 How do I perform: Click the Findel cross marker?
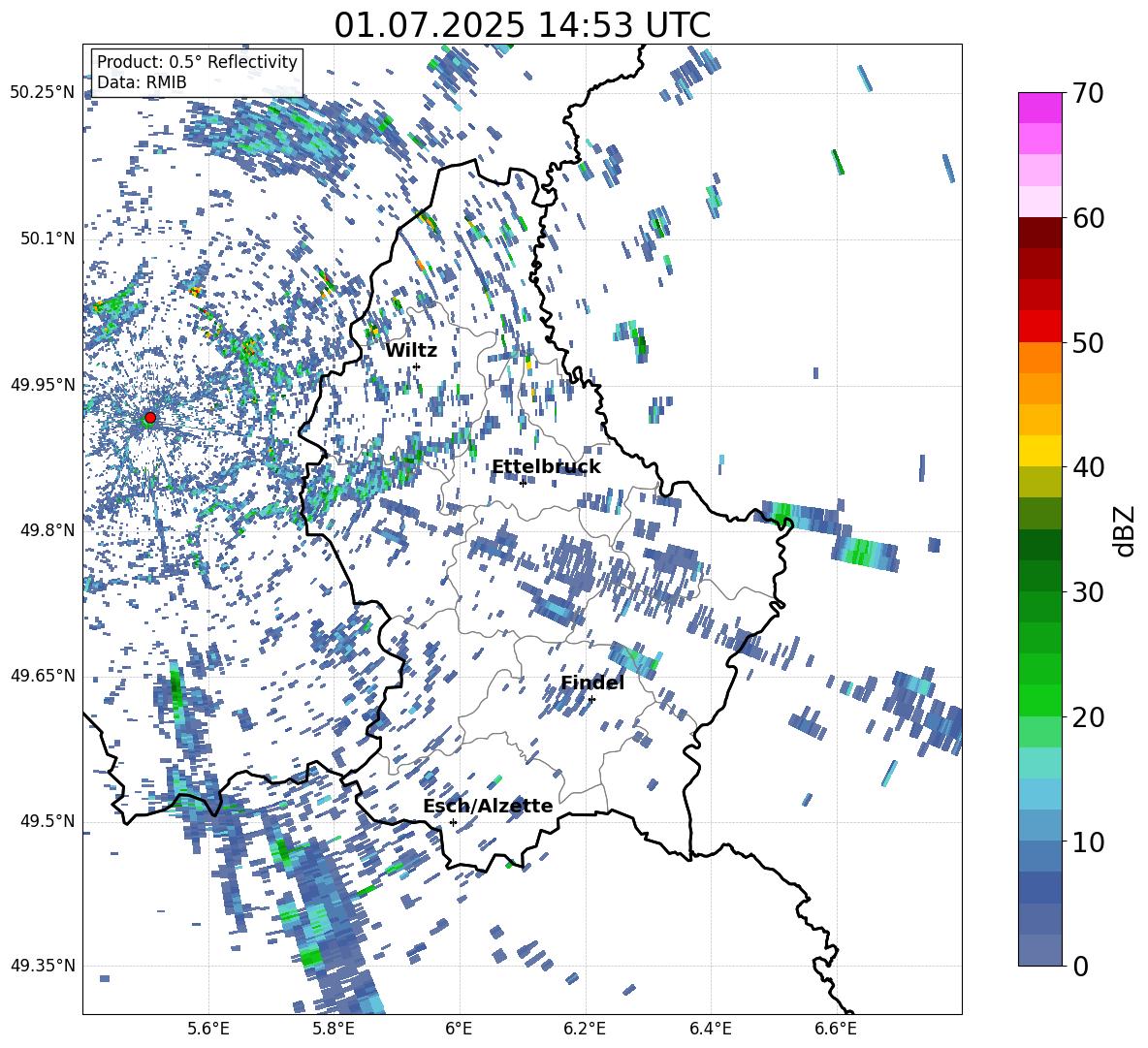click(x=591, y=700)
